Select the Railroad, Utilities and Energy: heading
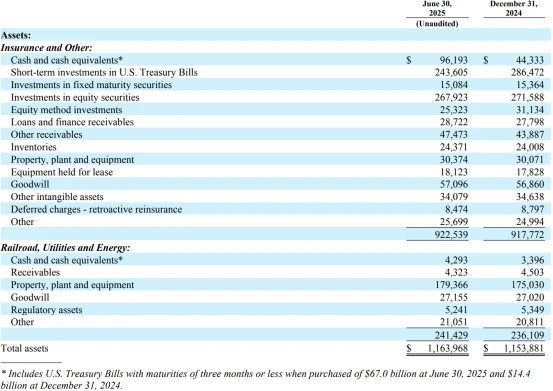The width and height of the screenshot is (553, 391). [x=66, y=248]
